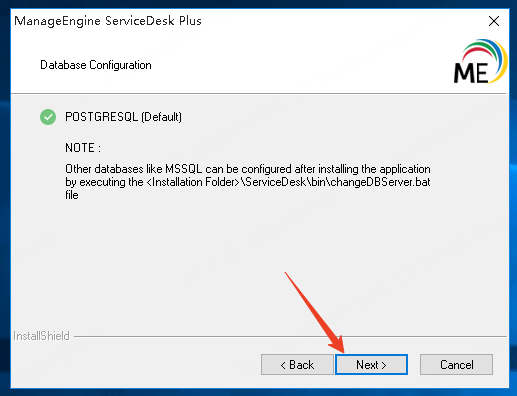Screen dimensions: 517x396
Task: Select the POSTGRESQL (Default) label
Action: 123,117
